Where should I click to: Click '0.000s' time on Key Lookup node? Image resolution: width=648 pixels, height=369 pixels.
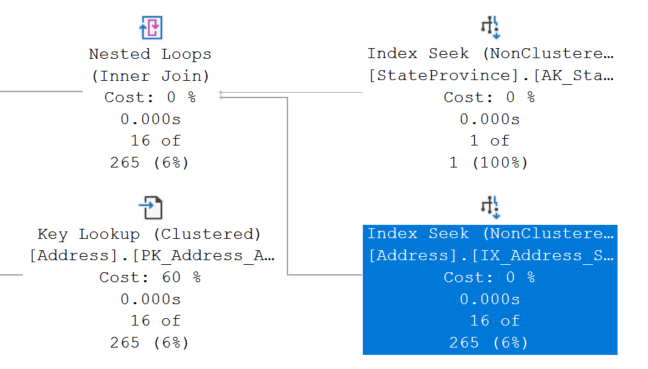150,299
